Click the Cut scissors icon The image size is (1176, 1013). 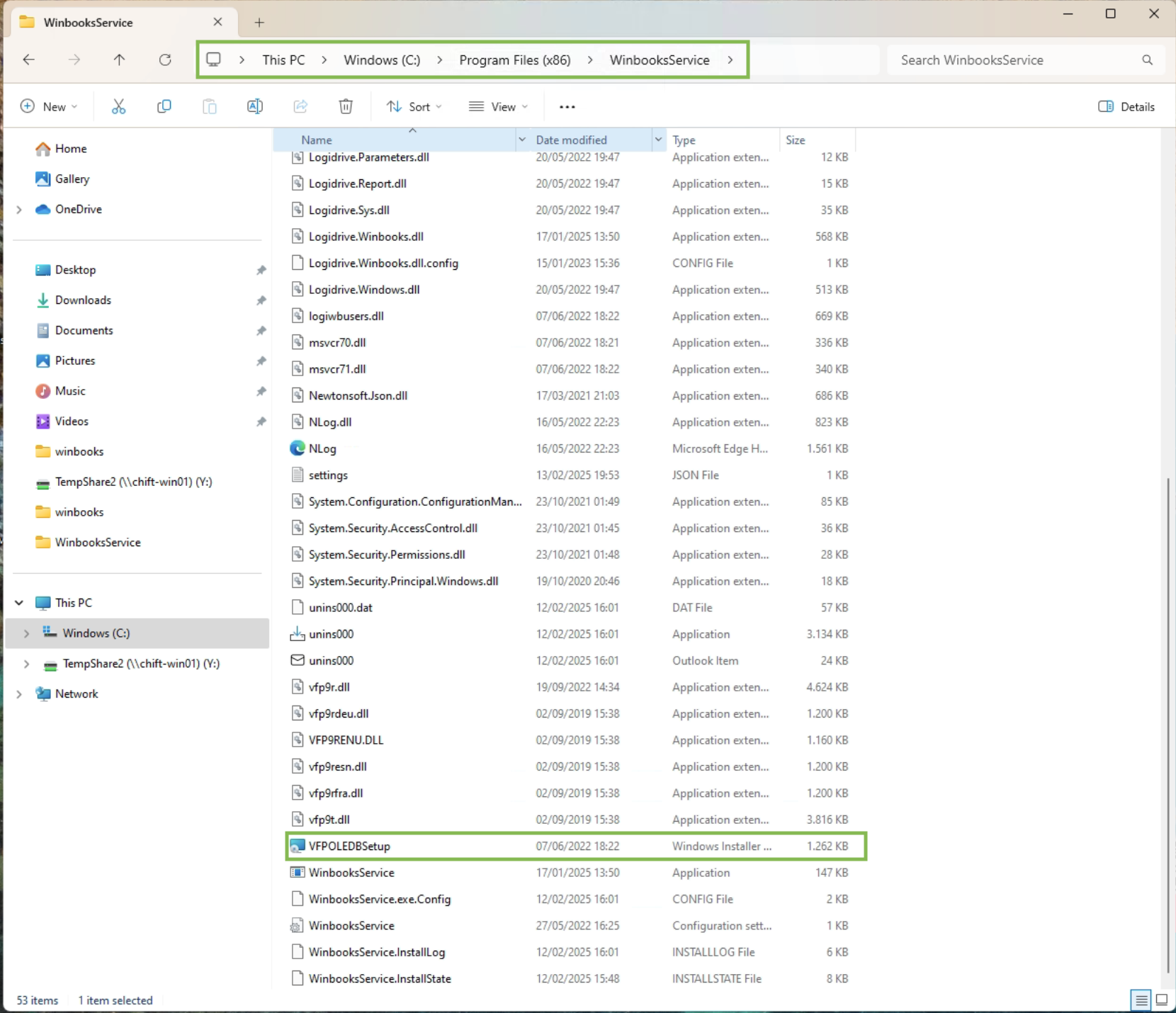click(118, 107)
